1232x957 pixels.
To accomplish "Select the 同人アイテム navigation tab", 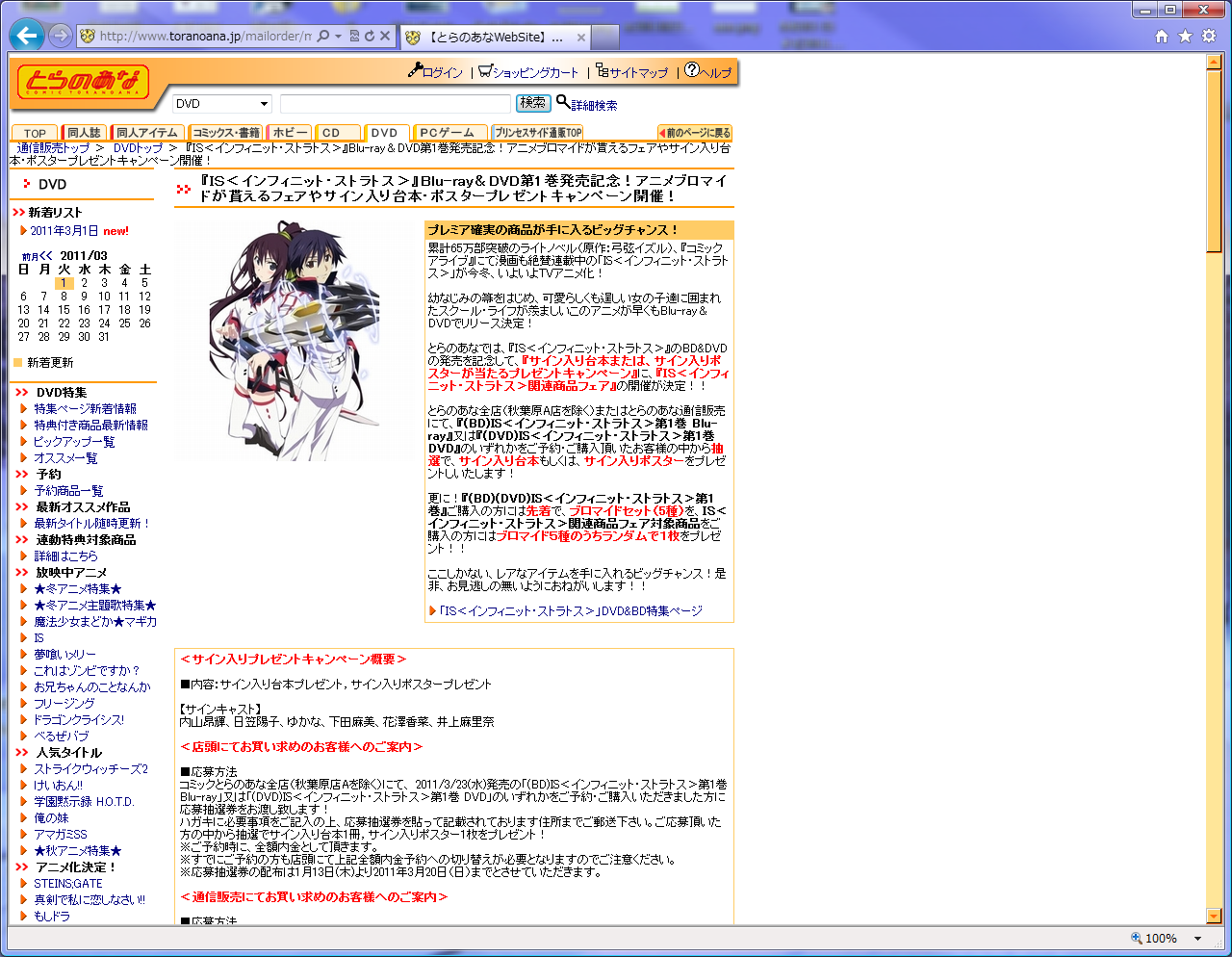I will tap(147, 133).
